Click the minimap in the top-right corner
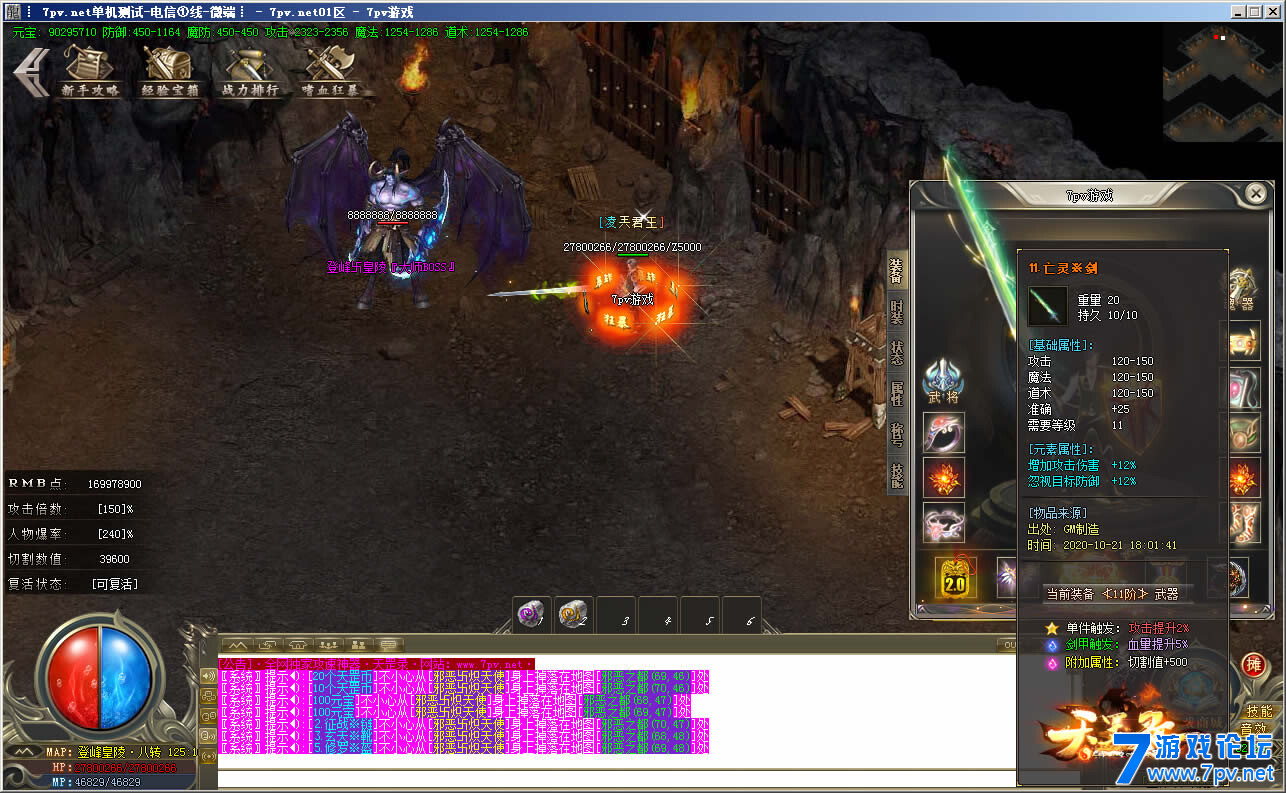This screenshot has height=793, width=1286. coord(1222,82)
